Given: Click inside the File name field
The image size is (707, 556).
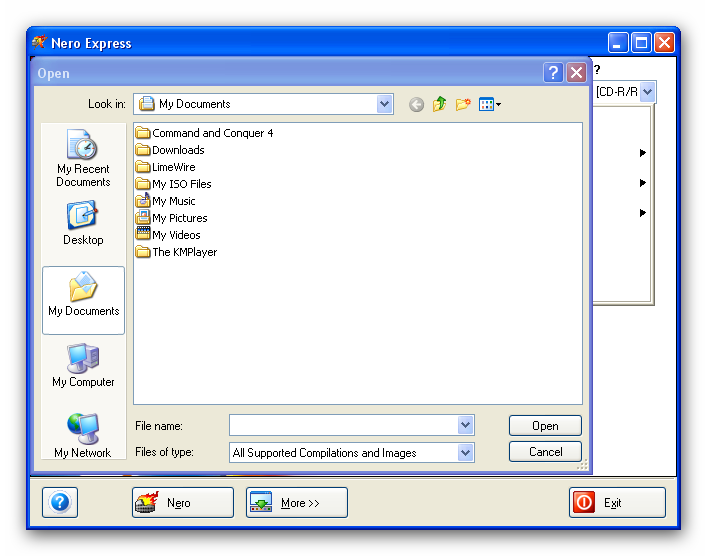Looking at the screenshot, I should click(x=344, y=425).
